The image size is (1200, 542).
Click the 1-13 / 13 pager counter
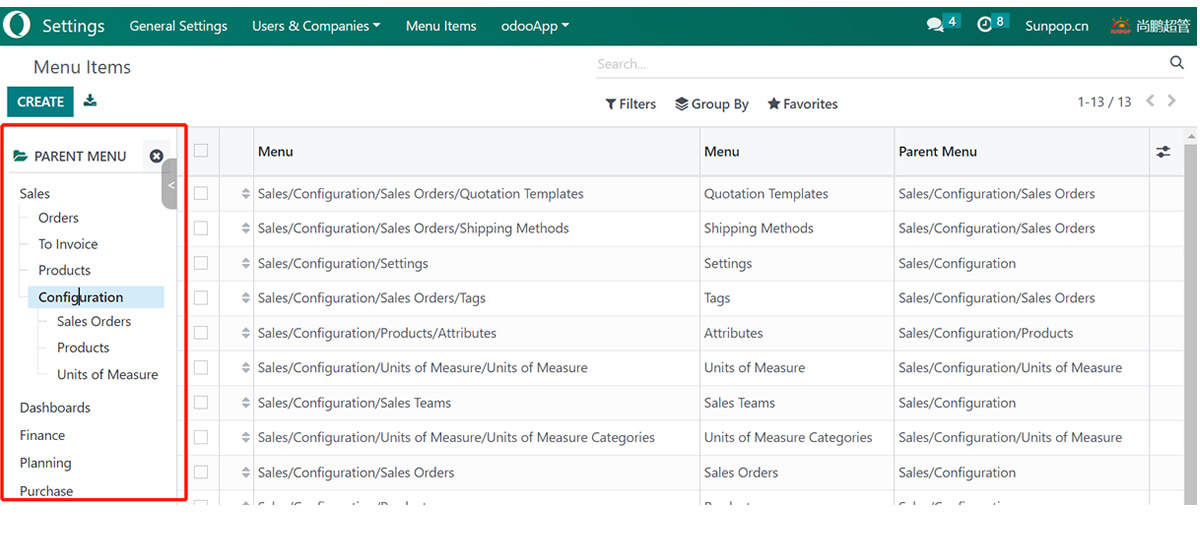(1104, 102)
